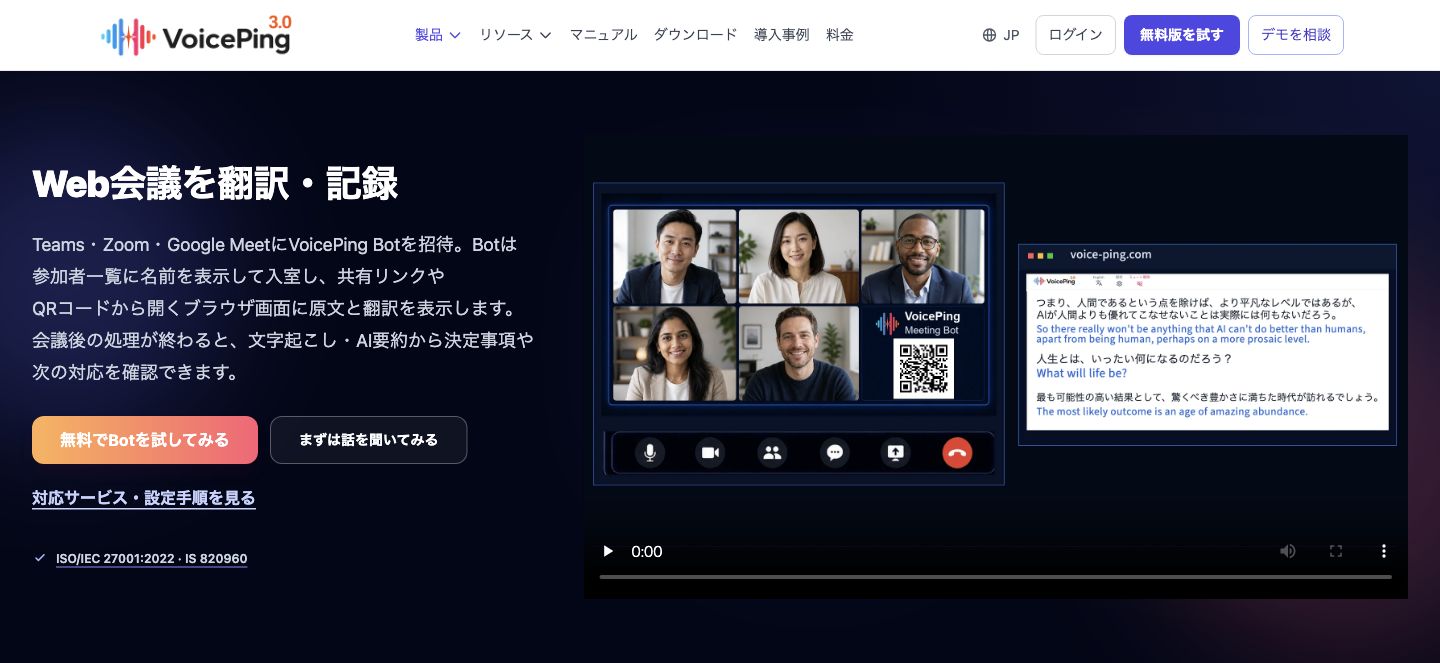Click the red hang-up call icon
The height and width of the screenshot is (663, 1440).
click(957, 453)
